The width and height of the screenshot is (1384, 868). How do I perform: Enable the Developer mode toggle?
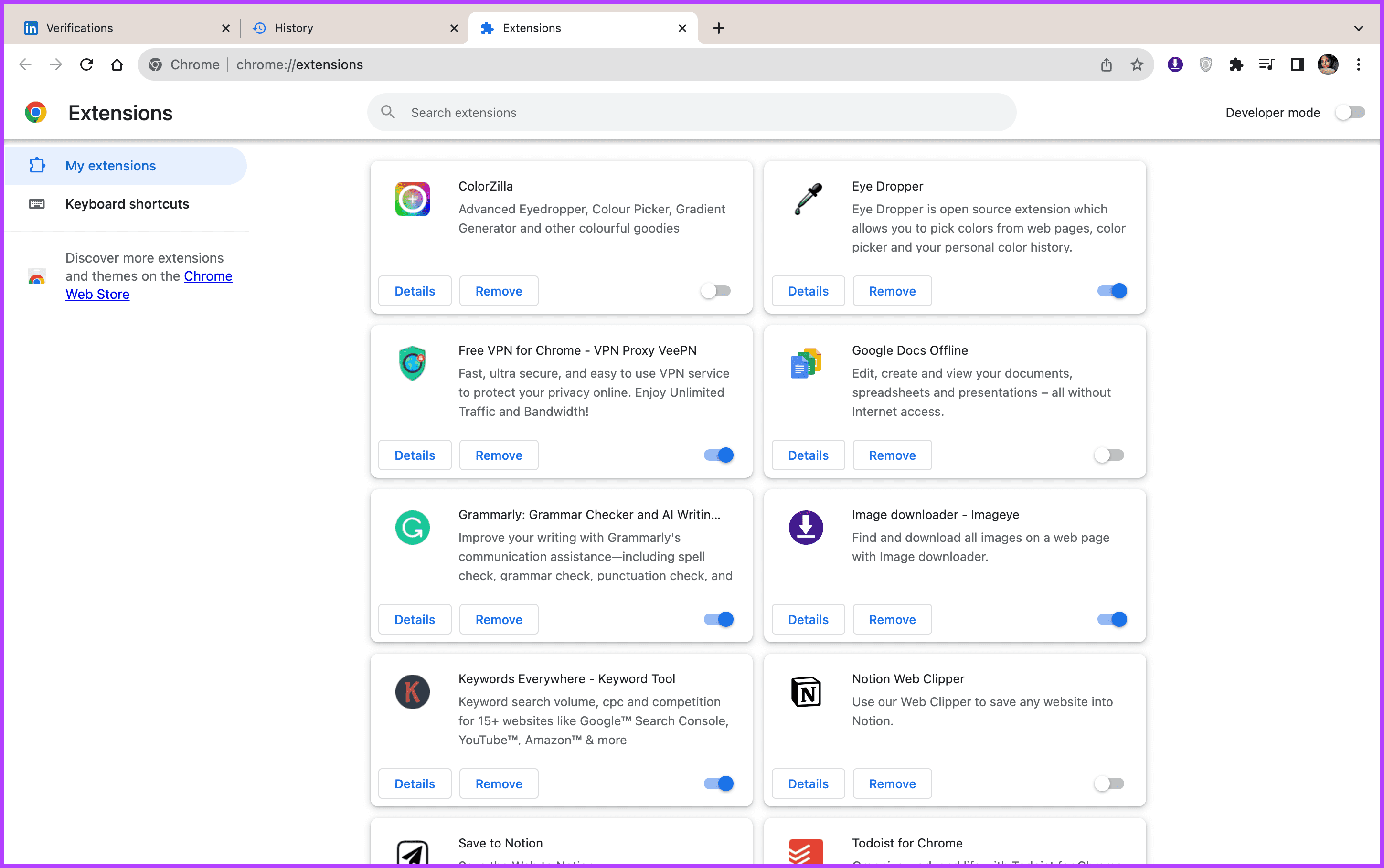(x=1350, y=112)
